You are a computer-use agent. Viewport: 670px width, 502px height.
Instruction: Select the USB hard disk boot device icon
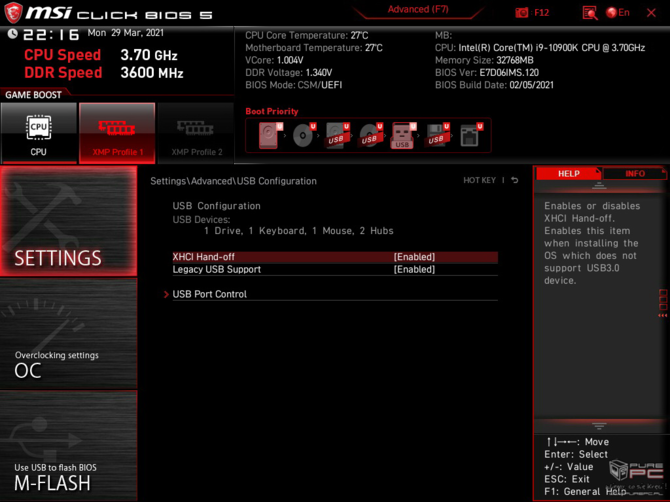click(337, 135)
